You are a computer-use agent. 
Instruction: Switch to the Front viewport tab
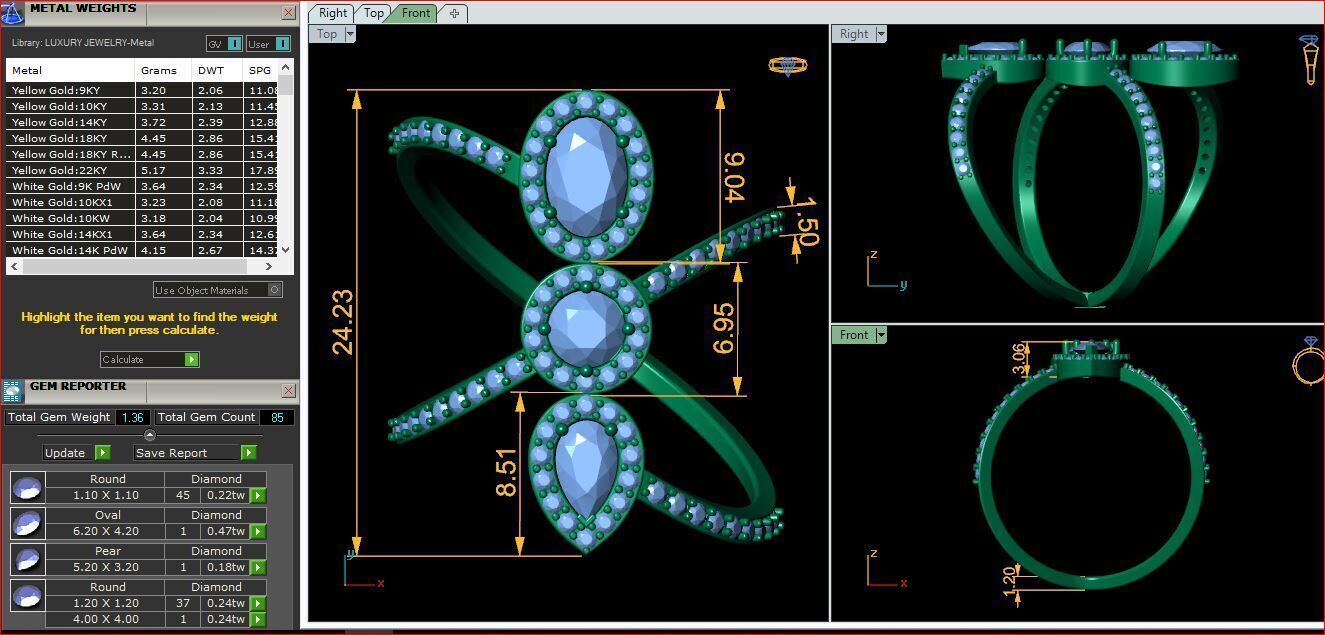tap(416, 13)
